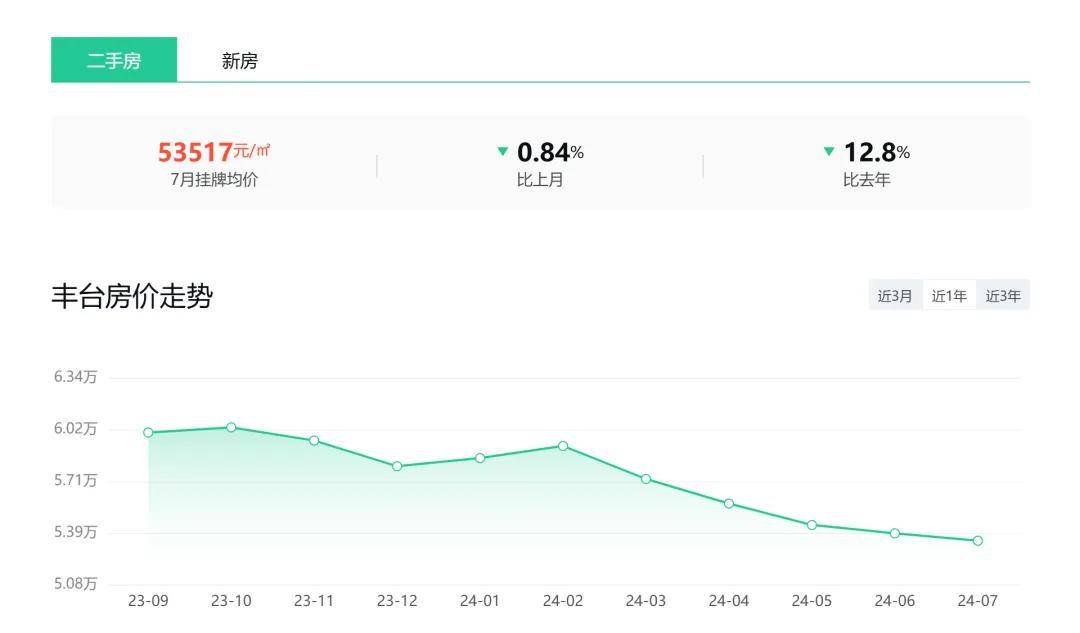Click the 12.8% year-over-year value
This screenshot has height=633, width=1080.
876,152
